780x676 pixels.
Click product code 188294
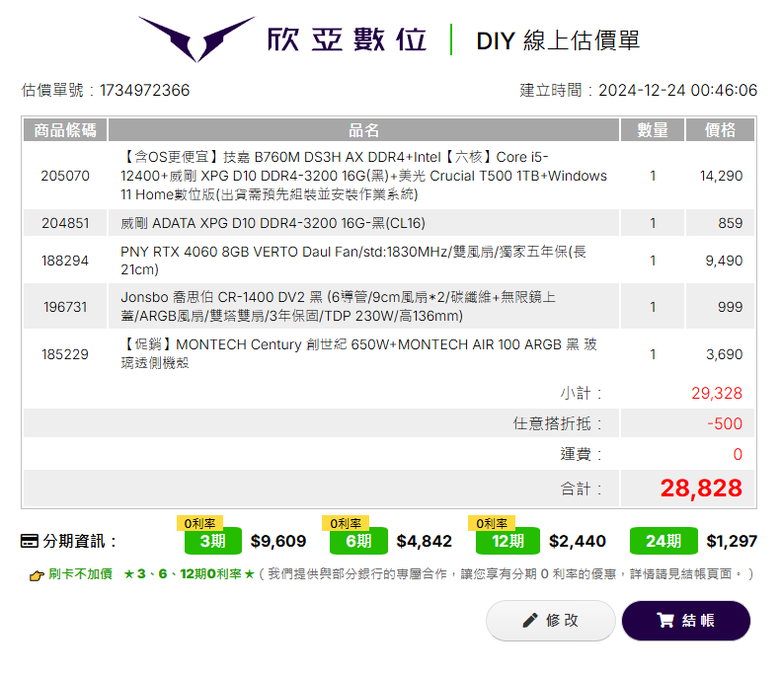[x=65, y=261]
